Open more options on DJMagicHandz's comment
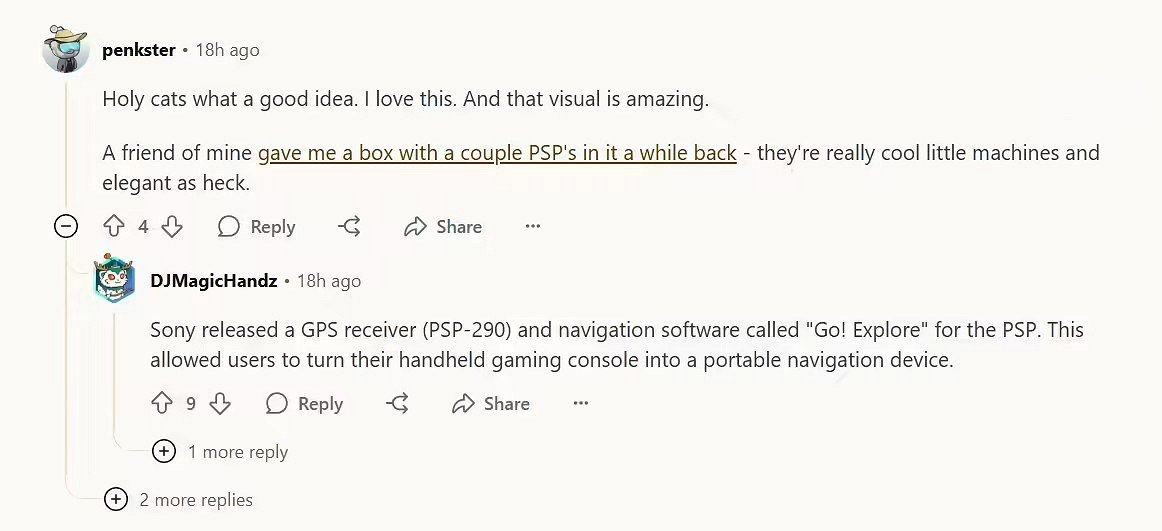The width and height of the screenshot is (1162, 531). 581,404
